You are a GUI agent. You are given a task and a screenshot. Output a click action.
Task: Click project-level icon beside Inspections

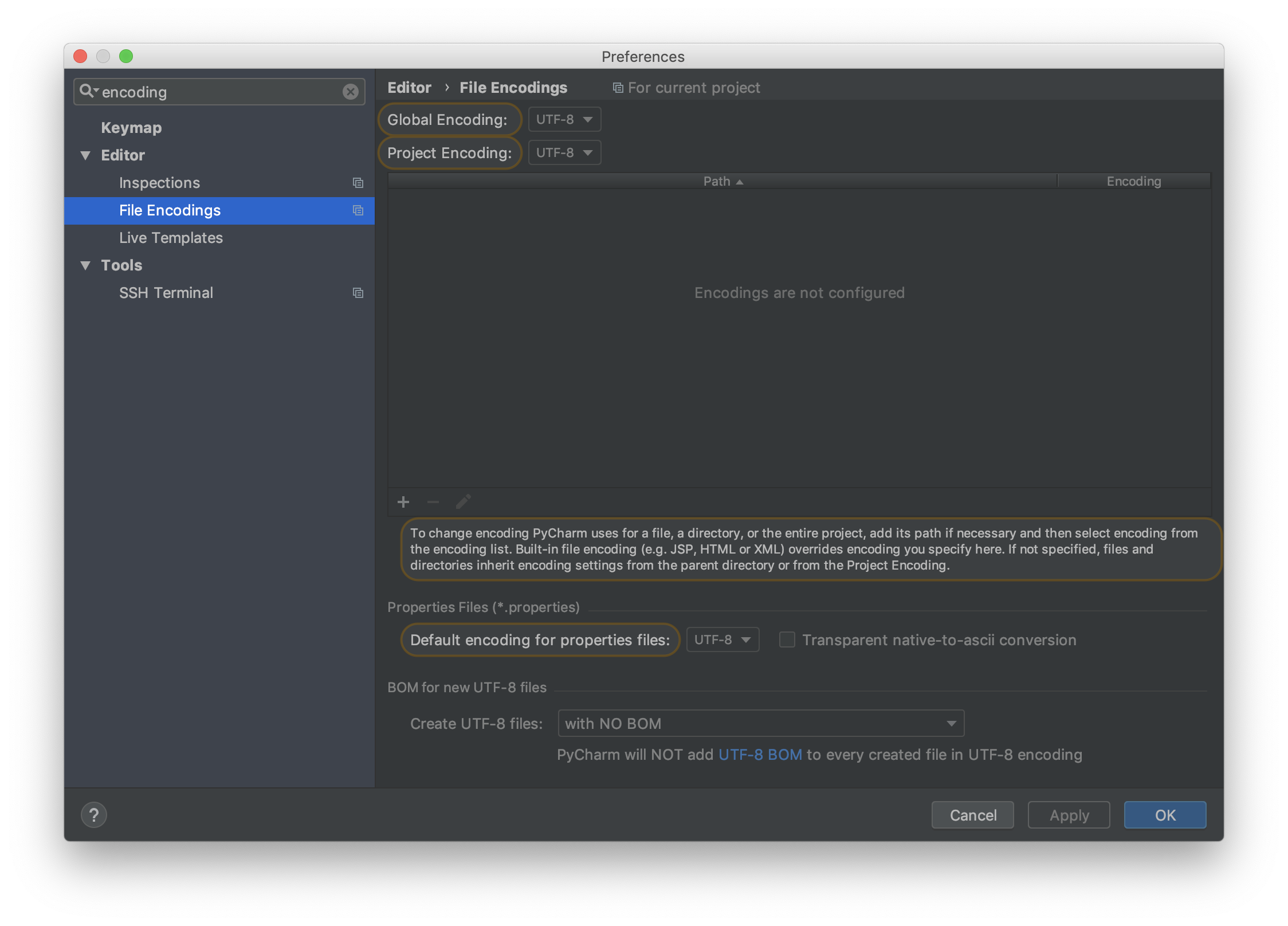[x=358, y=183]
